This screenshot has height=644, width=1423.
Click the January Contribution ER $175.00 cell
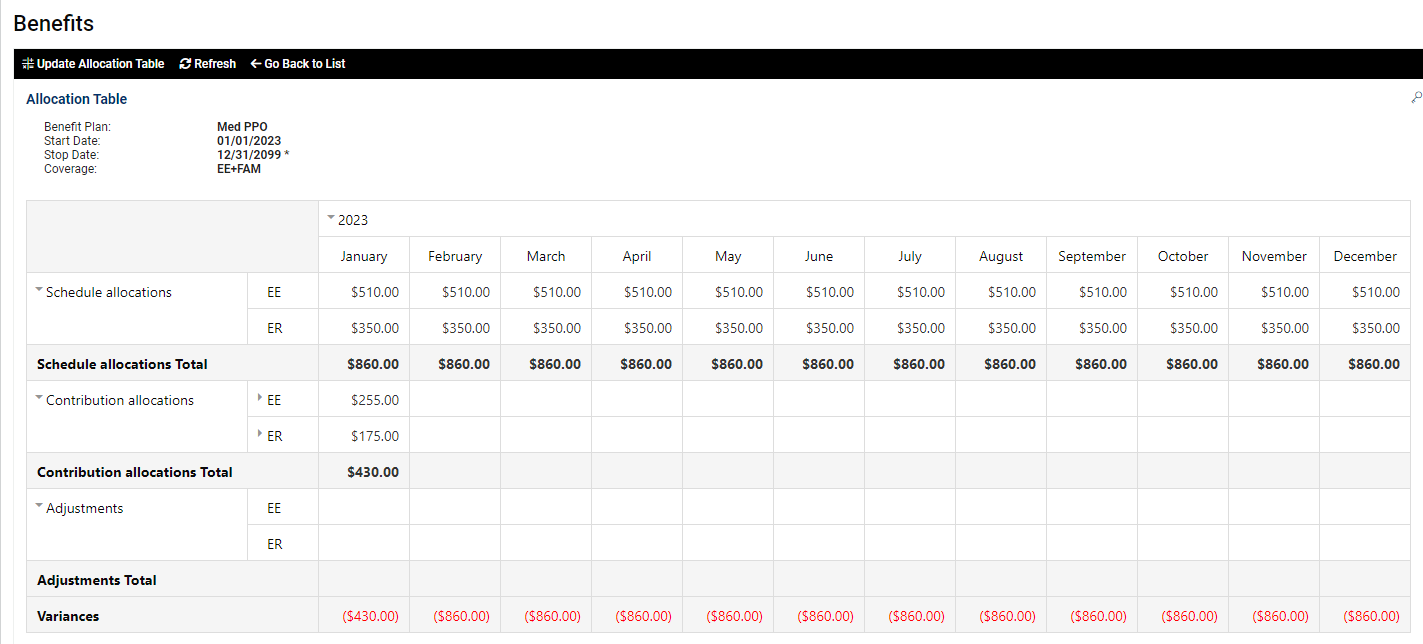click(x=364, y=436)
